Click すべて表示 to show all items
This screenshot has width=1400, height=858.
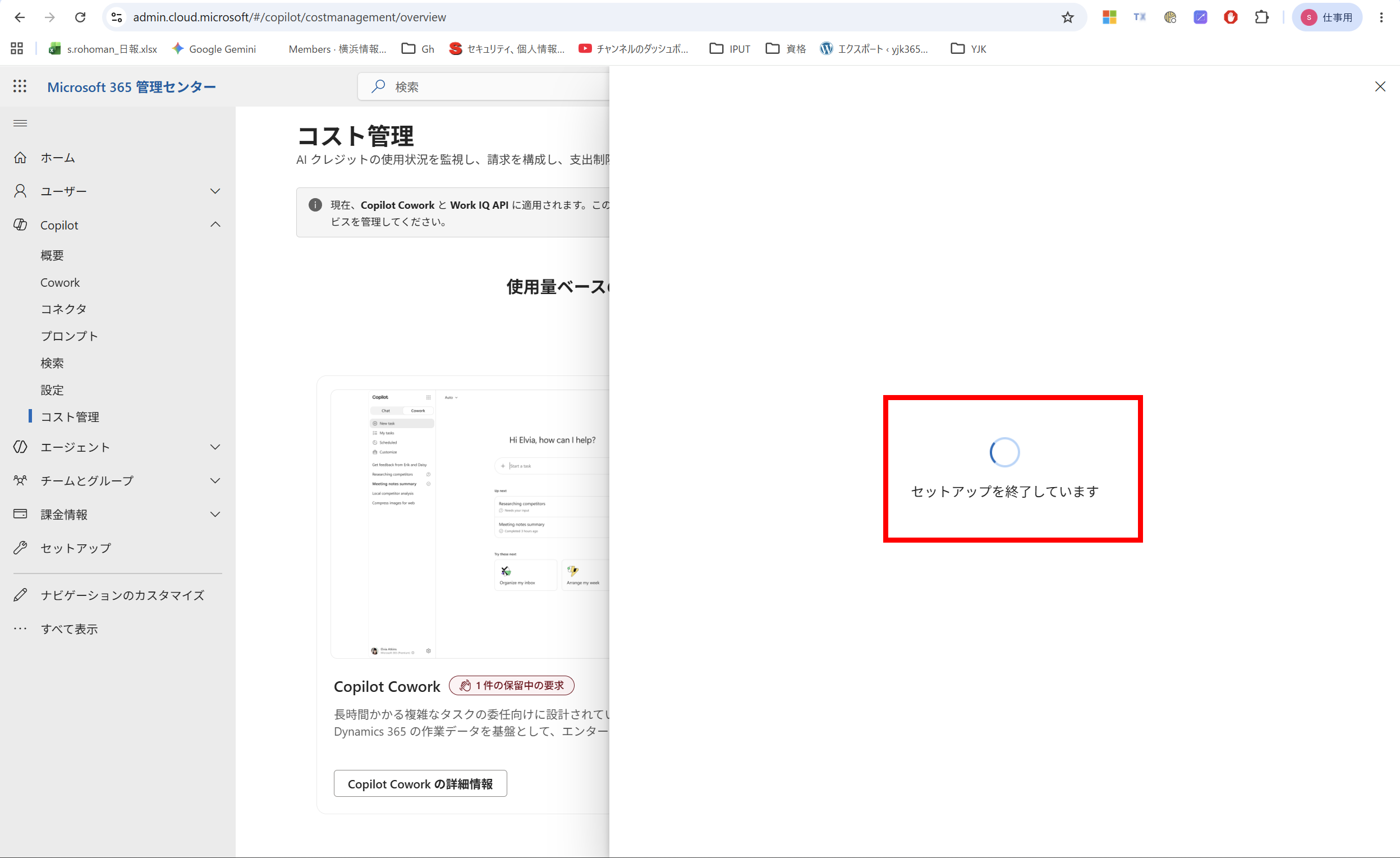70,629
